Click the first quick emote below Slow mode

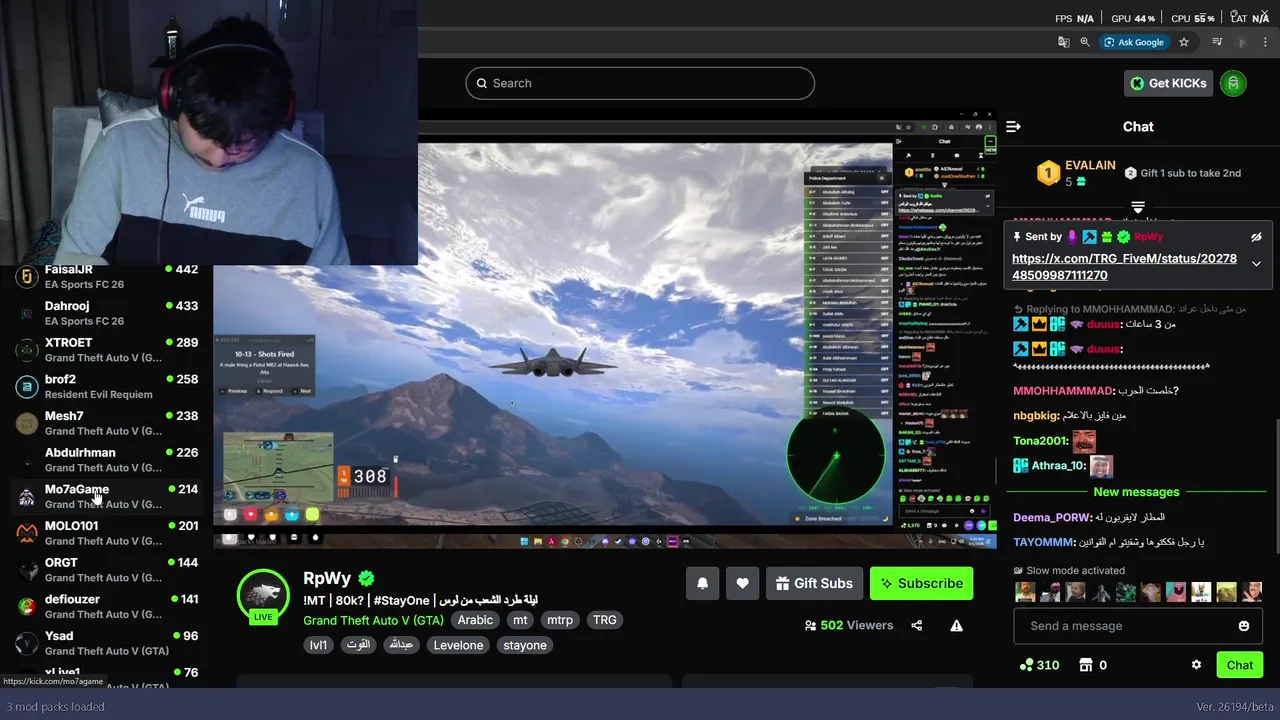(x=1025, y=592)
